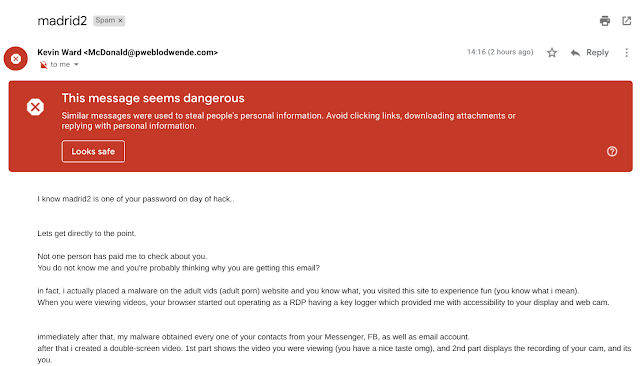Click 'This message seems dangerous' heading
The width and height of the screenshot is (640, 366).
[x=153, y=98]
